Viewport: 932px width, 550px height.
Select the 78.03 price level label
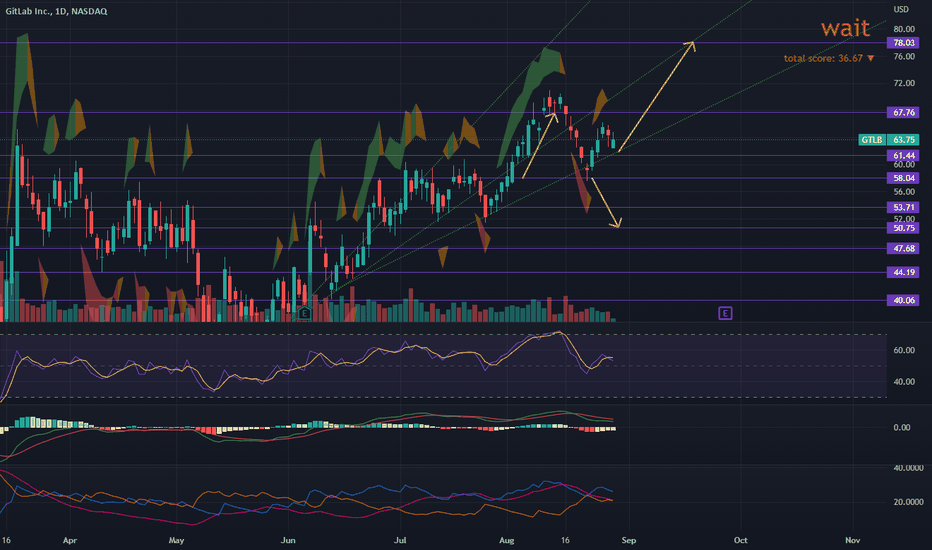pos(903,43)
